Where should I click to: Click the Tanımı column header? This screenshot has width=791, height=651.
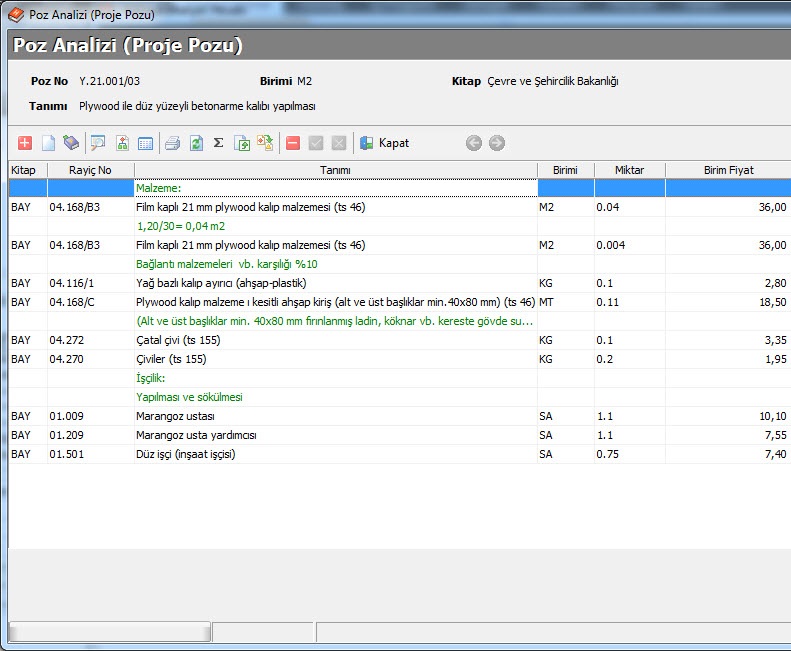pyautogui.click(x=335, y=170)
